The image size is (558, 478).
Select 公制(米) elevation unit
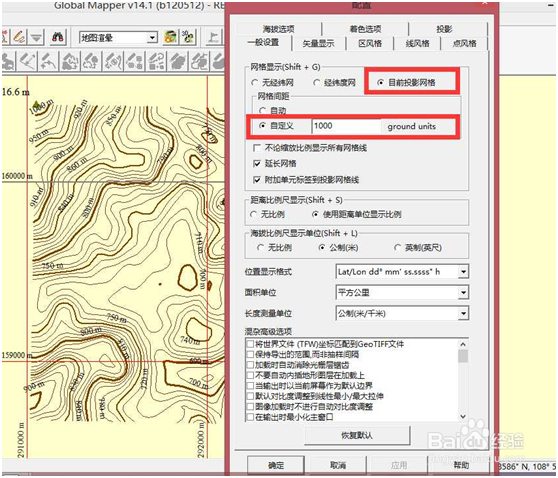tap(322, 247)
